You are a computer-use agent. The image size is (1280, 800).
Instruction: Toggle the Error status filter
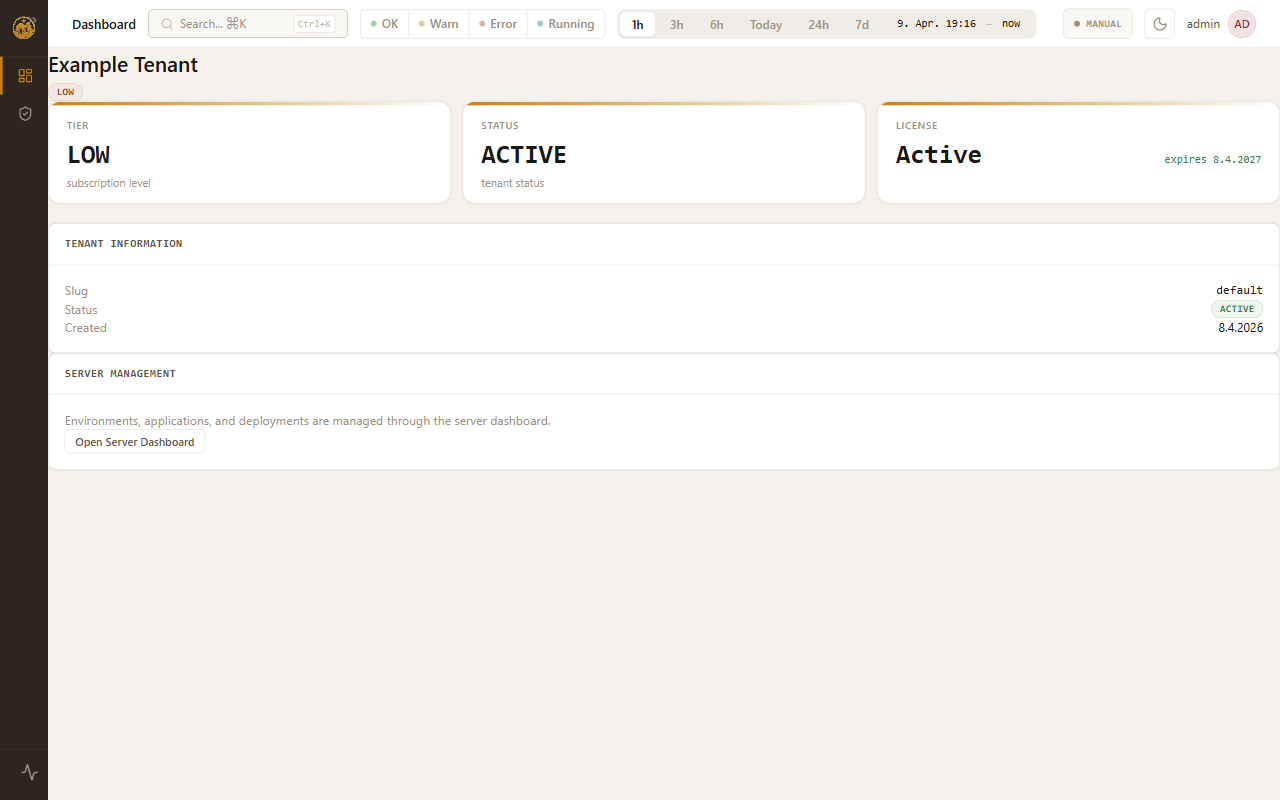click(x=498, y=24)
